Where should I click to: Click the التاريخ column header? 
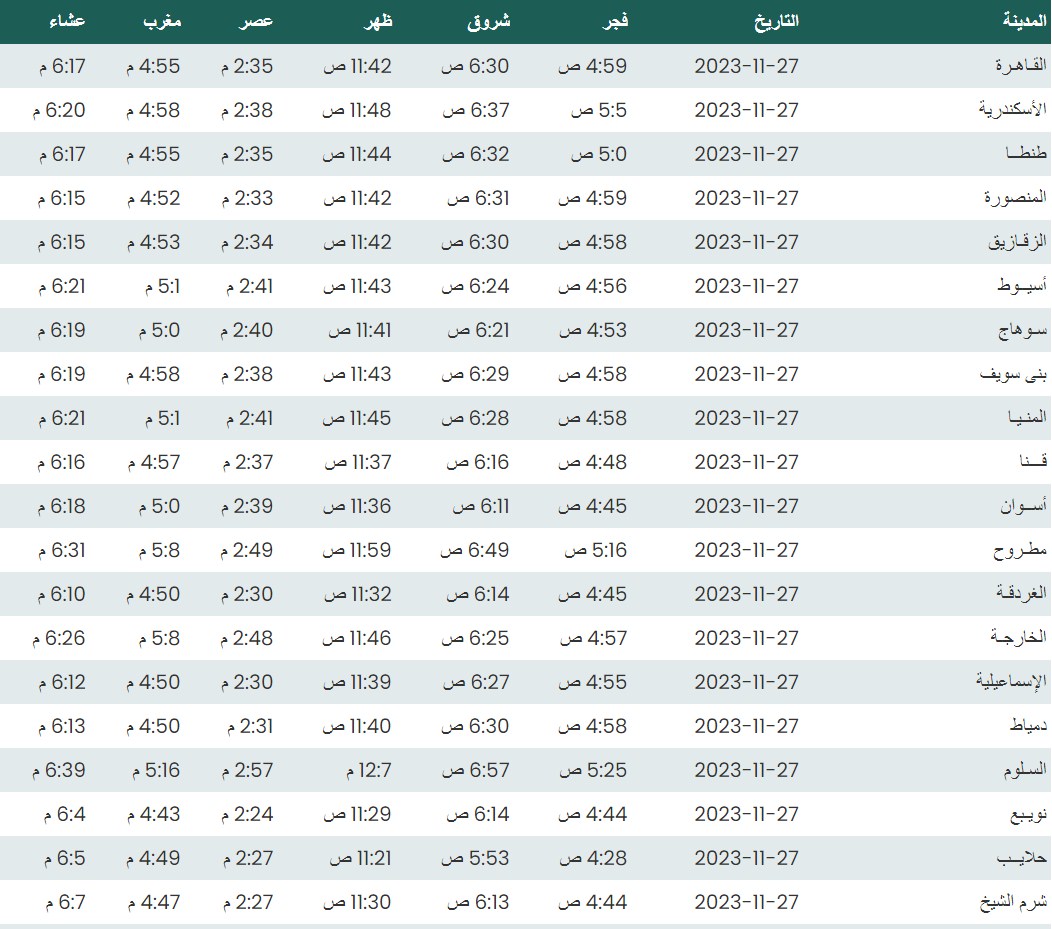[x=775, y=21]
